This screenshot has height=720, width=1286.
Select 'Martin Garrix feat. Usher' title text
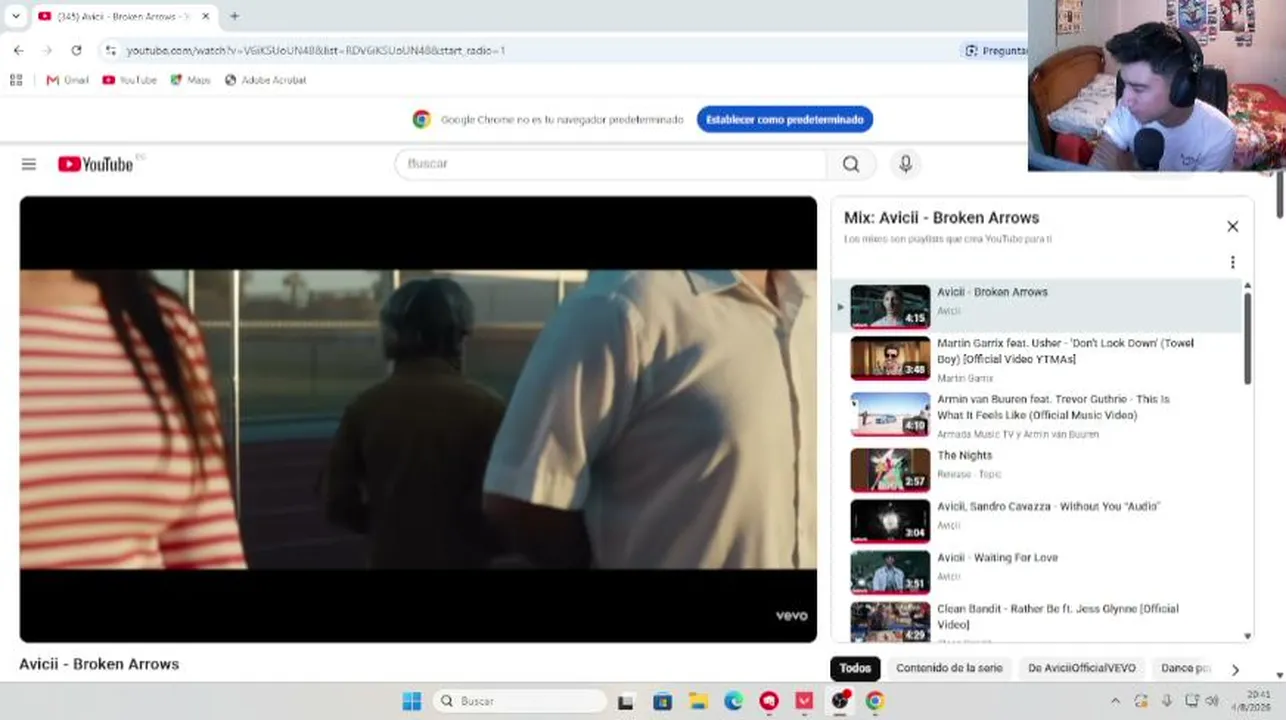pos(1065,351)
